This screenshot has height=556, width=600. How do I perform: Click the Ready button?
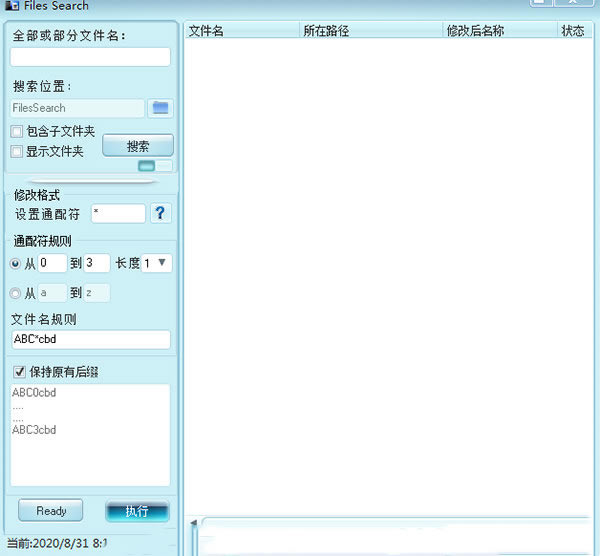(x=52, y=511)
